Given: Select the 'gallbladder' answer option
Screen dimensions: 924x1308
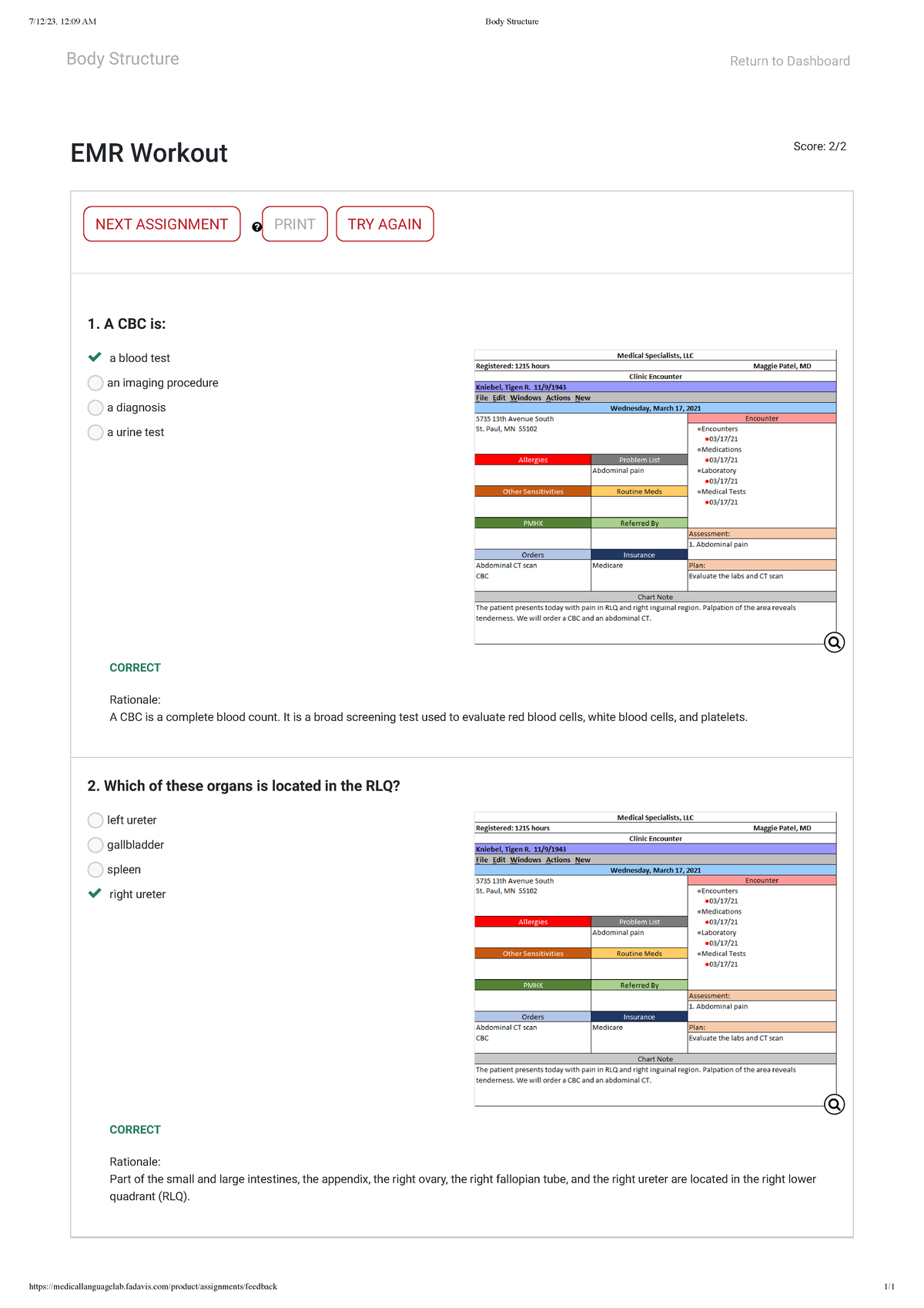Looking at the screenshot, I should 95,845.
